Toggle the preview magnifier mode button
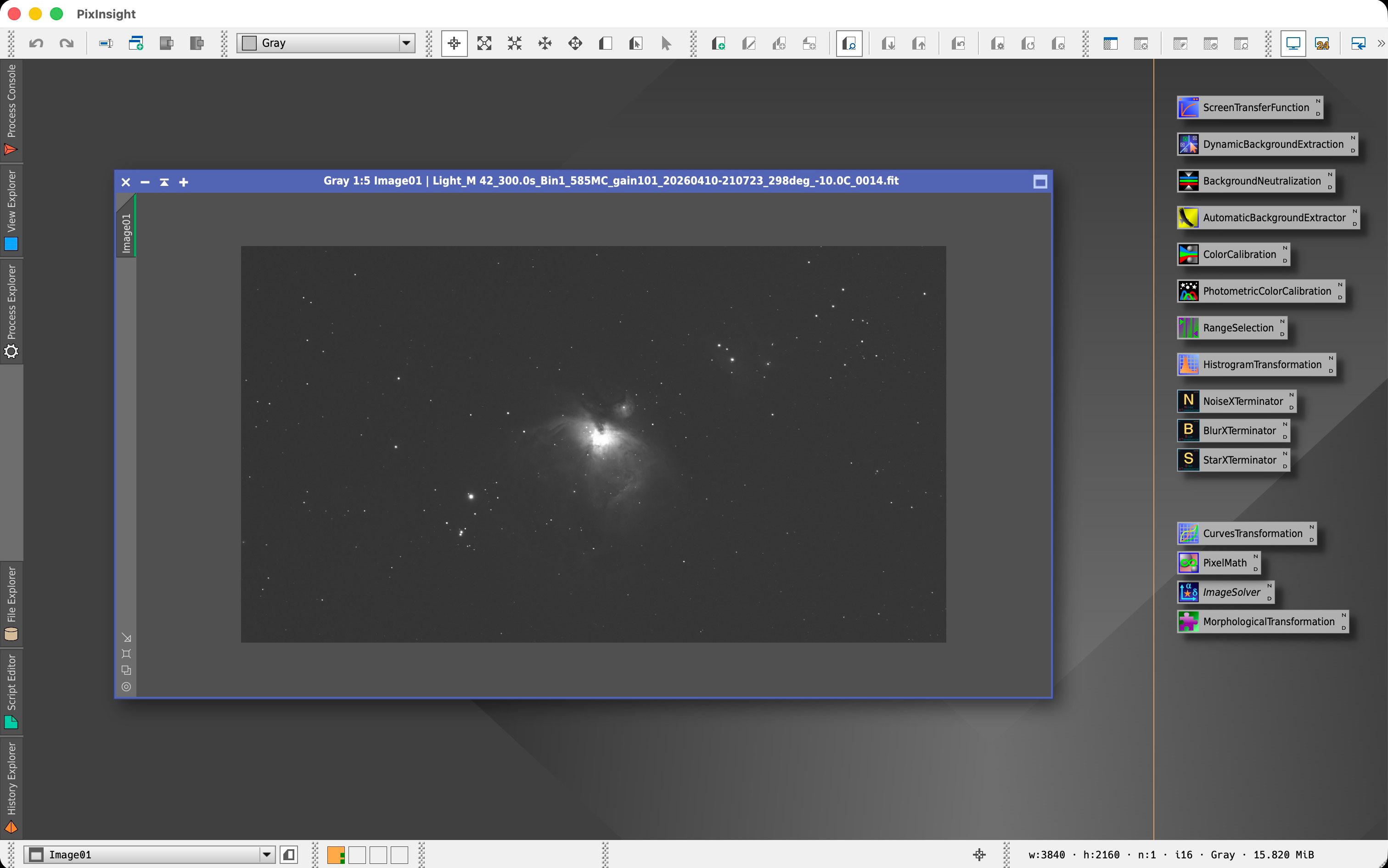The width and height of the screenshot is (1388, 868). (849, 44)
